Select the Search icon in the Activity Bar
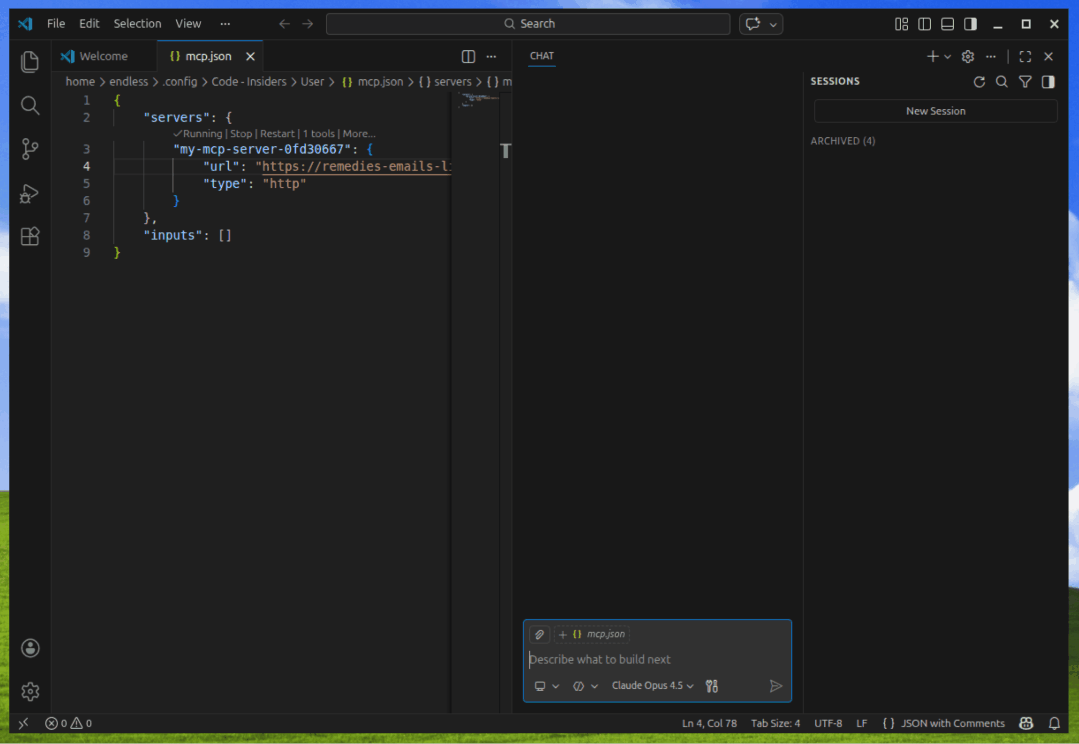Viewport: 1079px width, 744px height. point(29,105)
